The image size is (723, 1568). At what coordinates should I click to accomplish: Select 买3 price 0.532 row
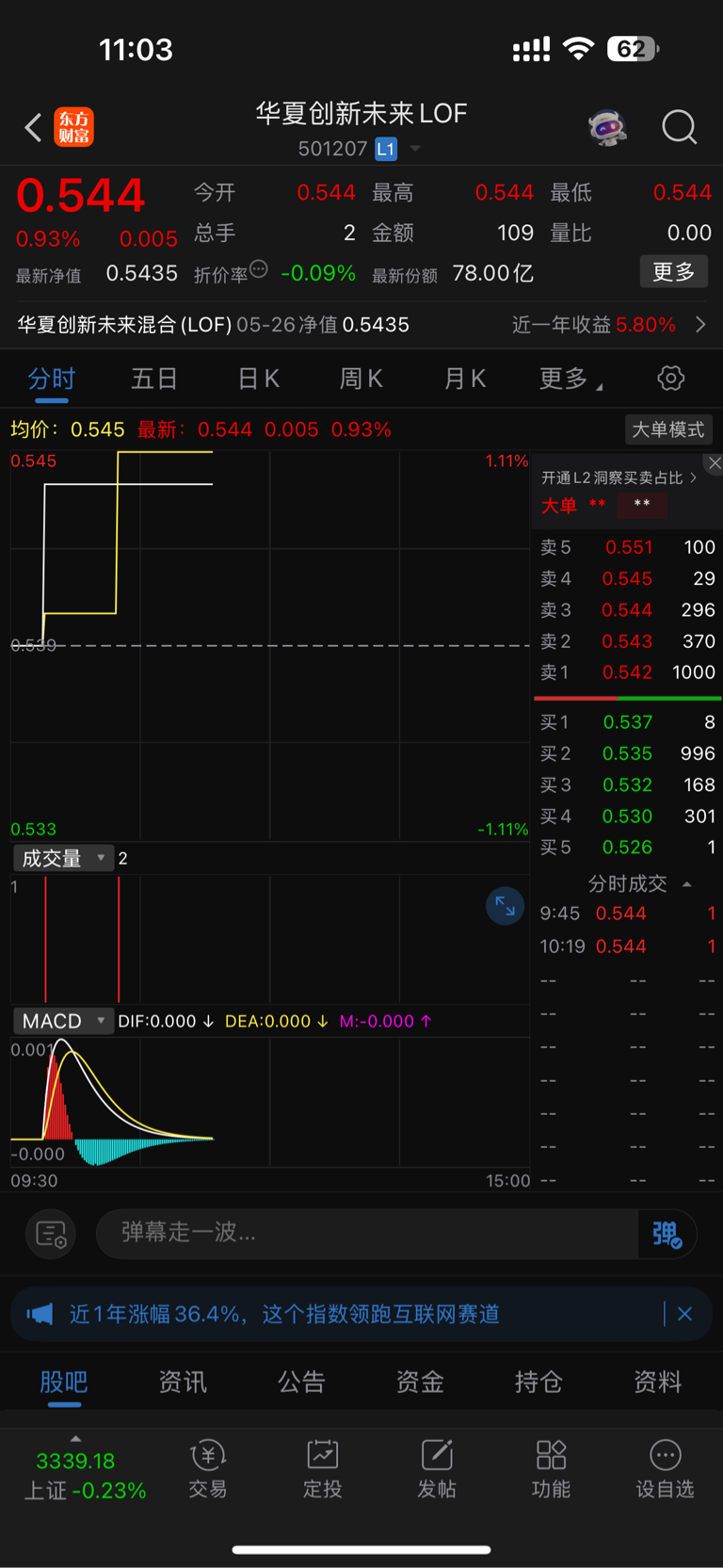628,784
